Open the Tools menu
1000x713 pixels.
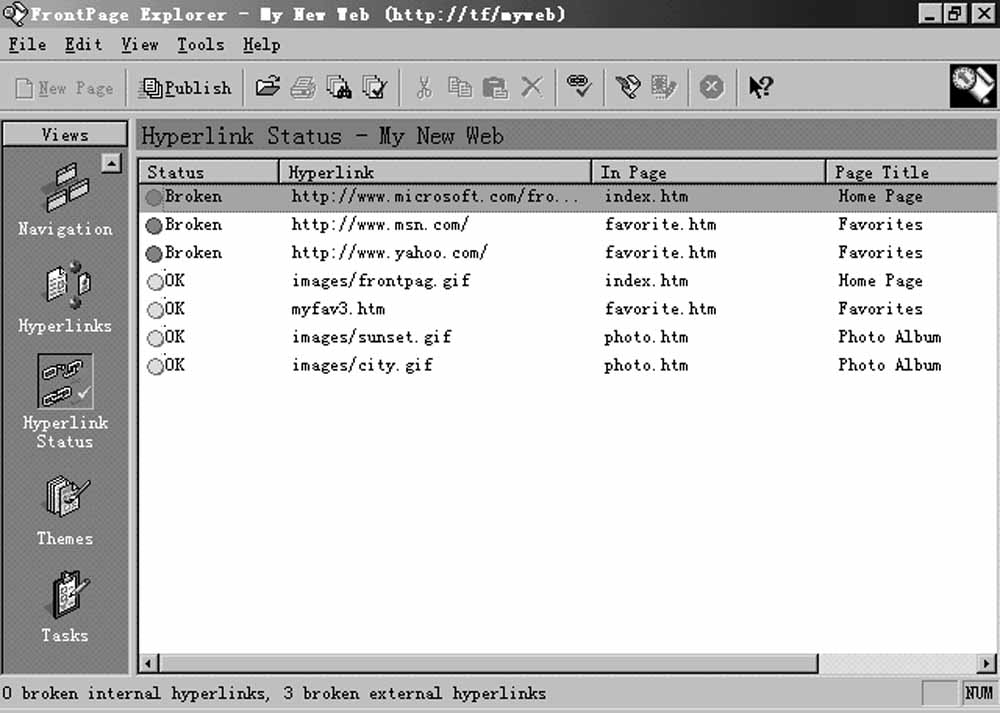coord(200,45)
